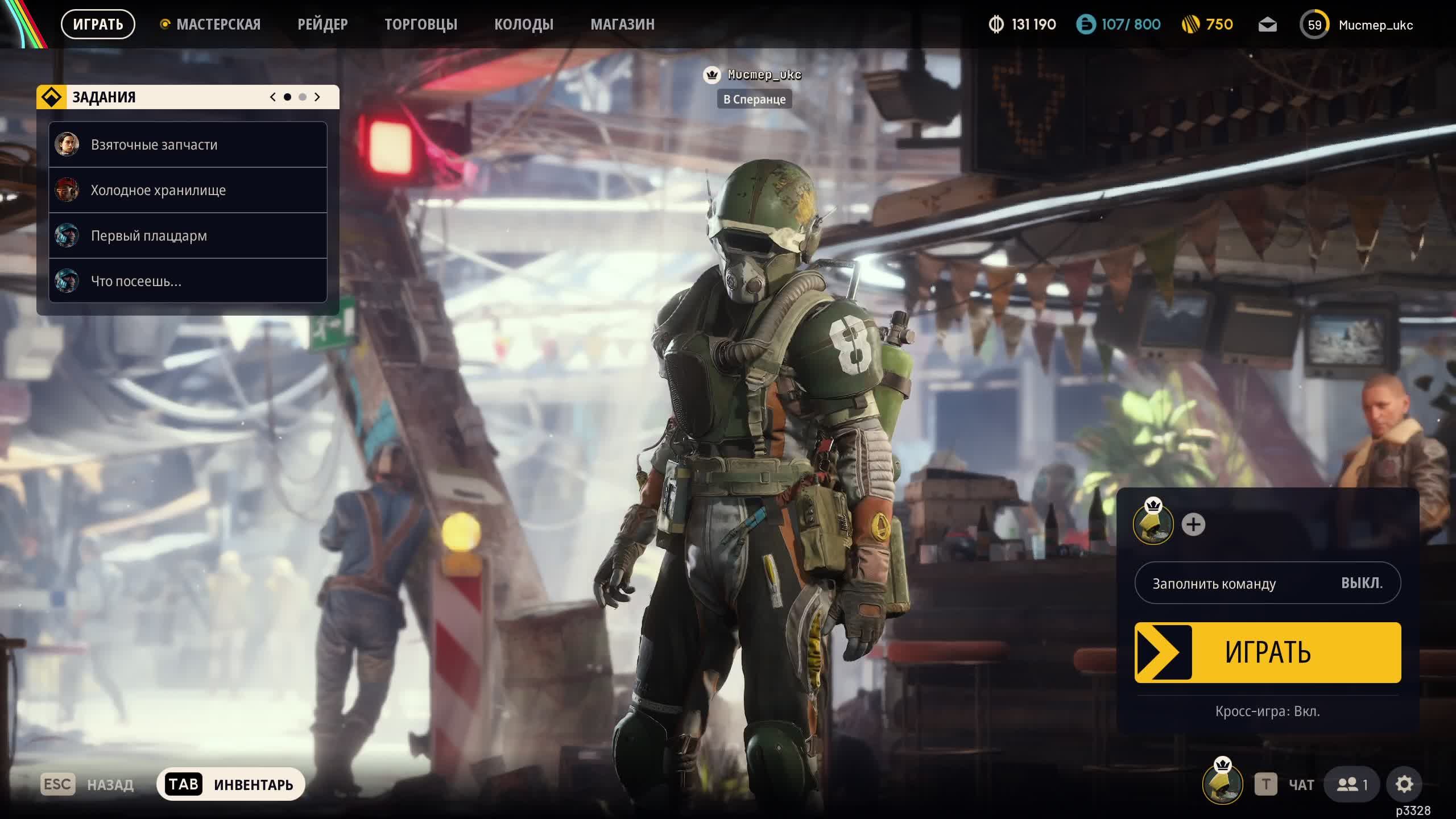Go to previous tasks page arrow
1456x819 pixels.
tap(273, 97)
